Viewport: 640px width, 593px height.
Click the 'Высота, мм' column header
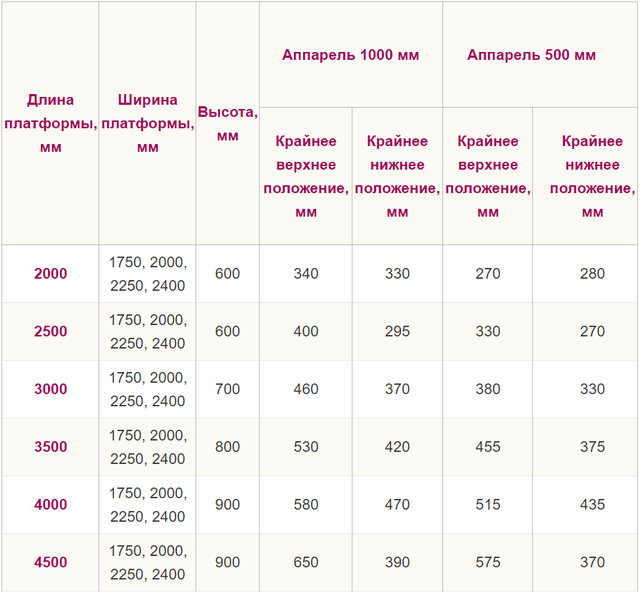(227, 123)
